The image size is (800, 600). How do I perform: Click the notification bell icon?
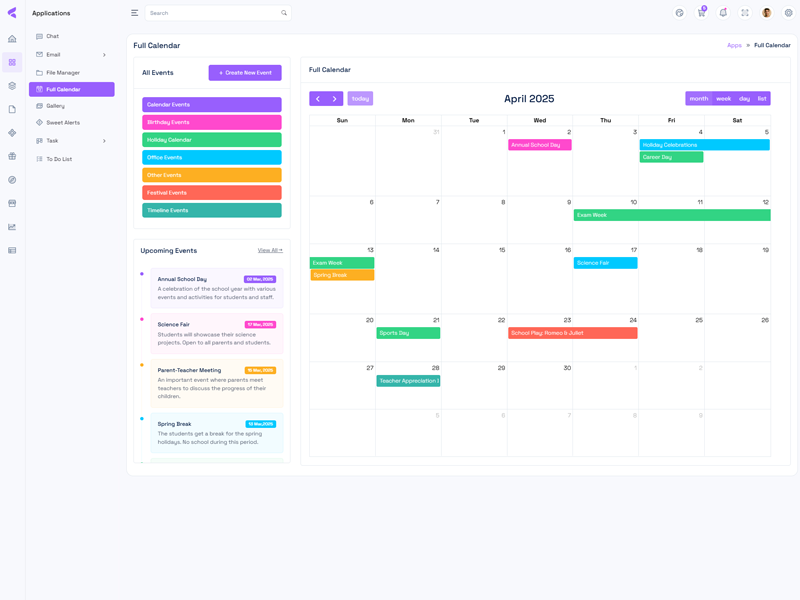723,13
